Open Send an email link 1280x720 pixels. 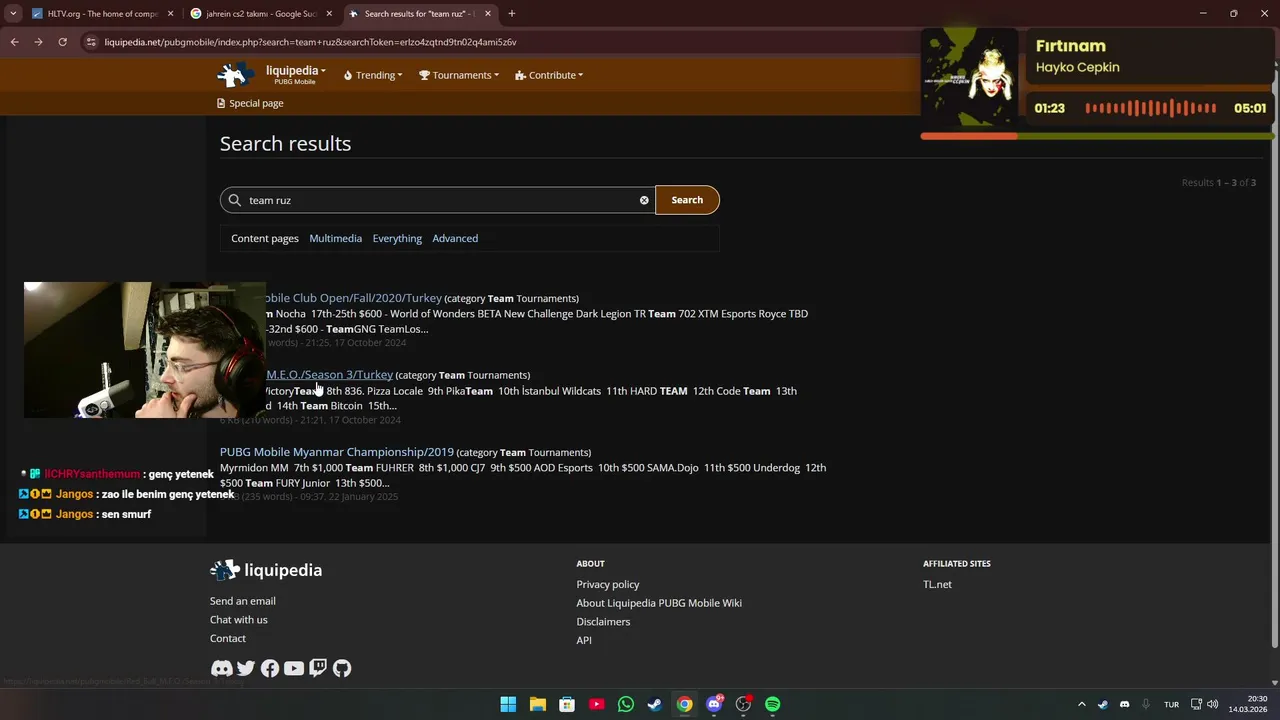(243, 601)
